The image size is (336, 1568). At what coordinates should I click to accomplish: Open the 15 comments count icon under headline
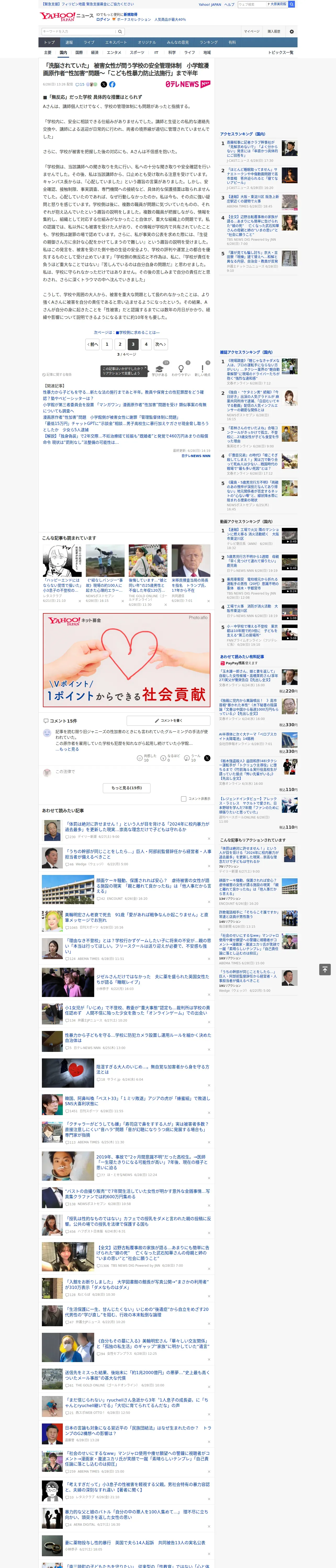[x=80, y=85]
